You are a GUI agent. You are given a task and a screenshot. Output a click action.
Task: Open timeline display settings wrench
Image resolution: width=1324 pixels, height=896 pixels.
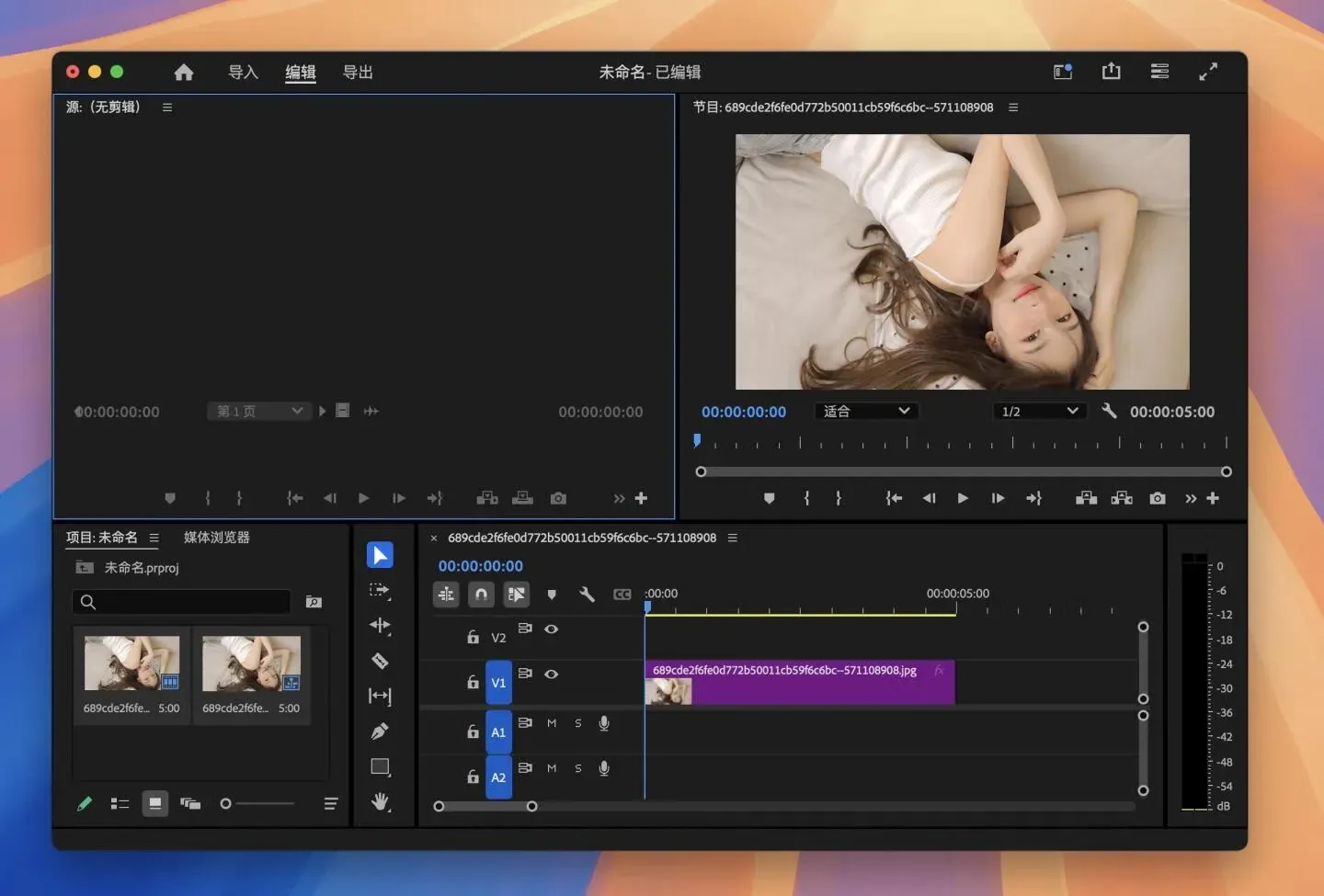coord(587,595)
